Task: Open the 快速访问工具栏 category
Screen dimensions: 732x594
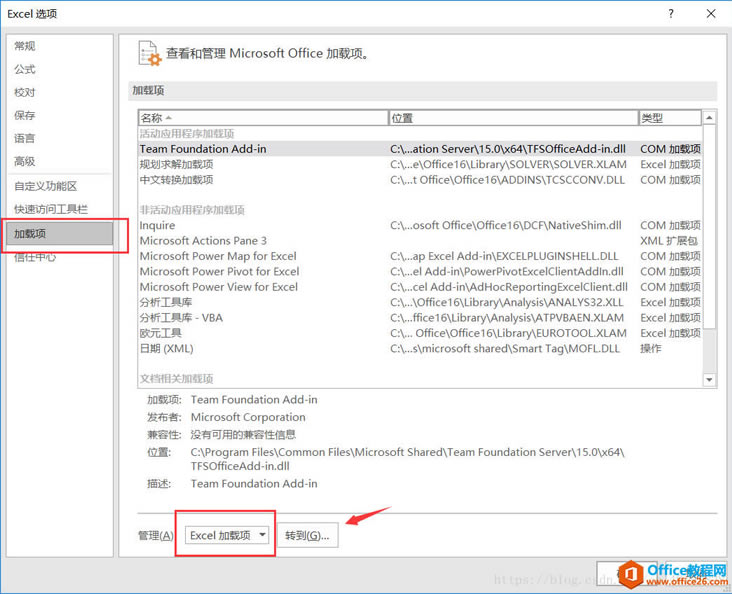Action: coord(51,209)
